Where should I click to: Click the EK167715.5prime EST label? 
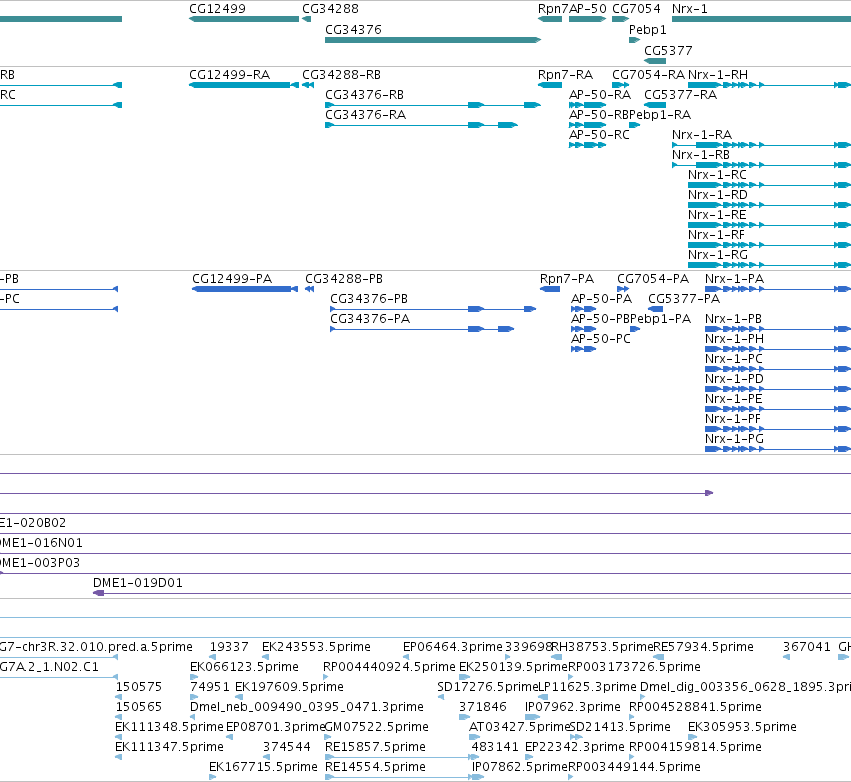[x=263, y=767]
